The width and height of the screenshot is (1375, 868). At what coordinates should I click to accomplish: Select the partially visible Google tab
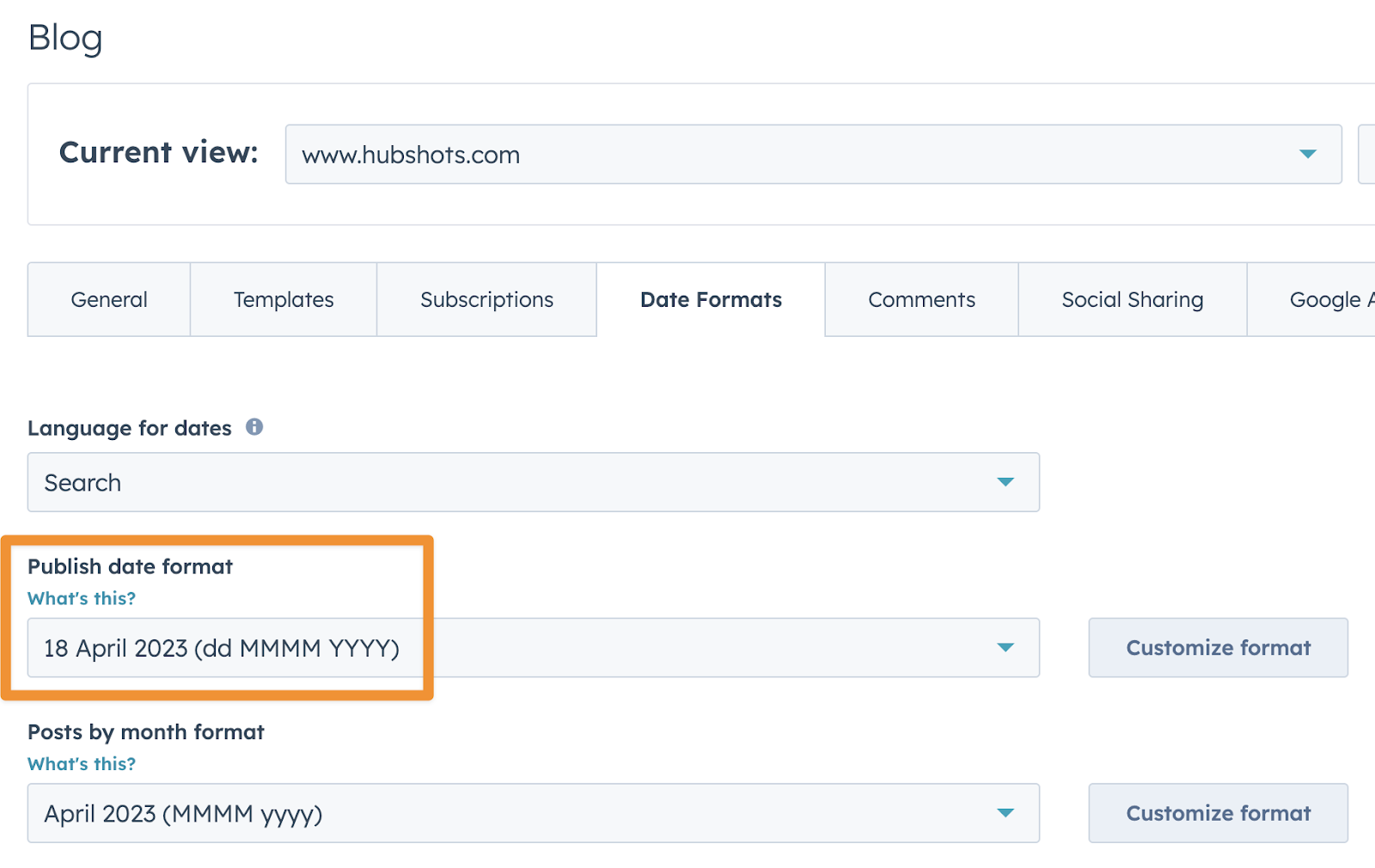pos(1323,300)
